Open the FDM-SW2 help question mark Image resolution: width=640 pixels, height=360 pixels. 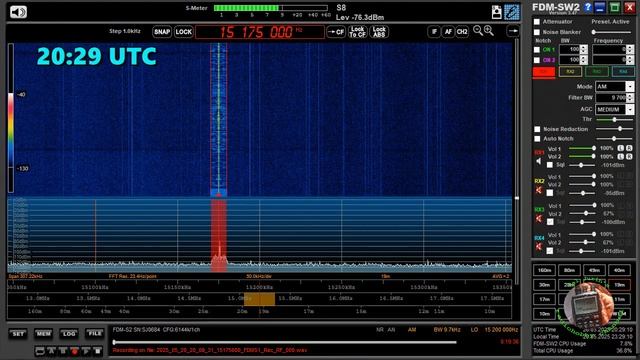[x=588, y=7]
